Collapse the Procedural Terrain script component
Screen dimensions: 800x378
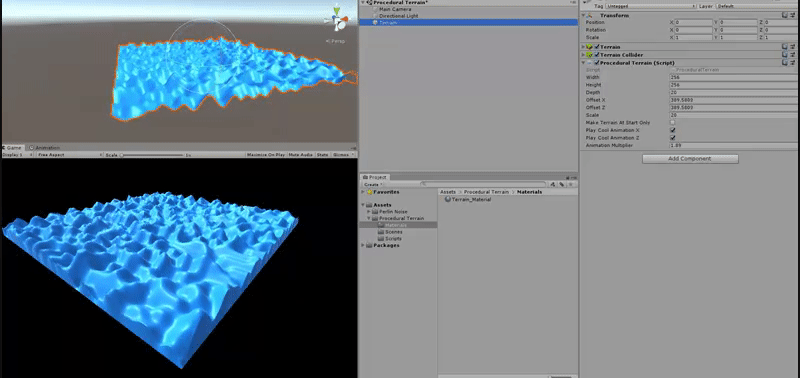pyautogui.click(x=583, y=63)
